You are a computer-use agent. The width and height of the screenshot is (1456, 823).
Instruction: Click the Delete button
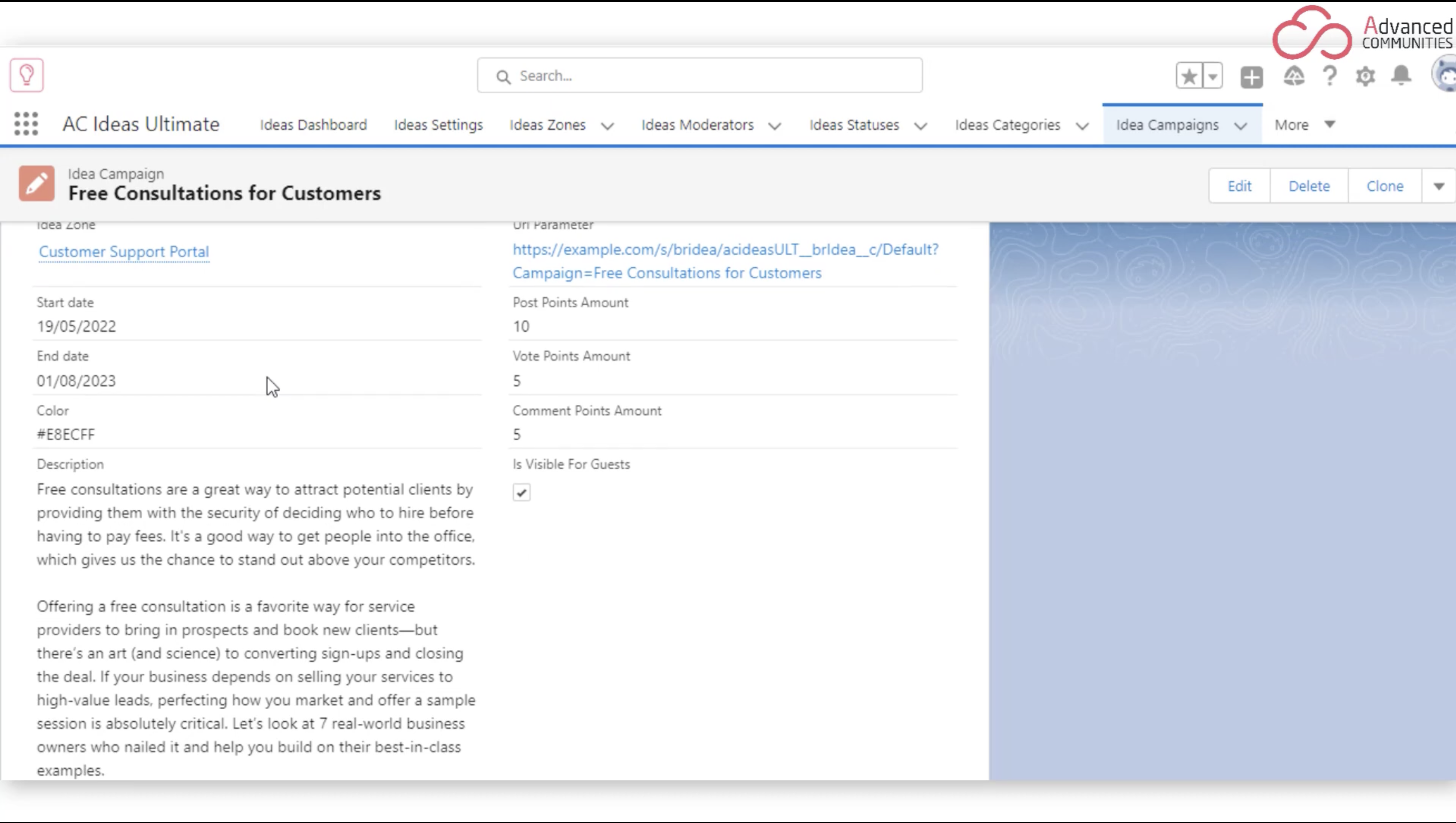pyautogui.click(x=1309, y=186)
